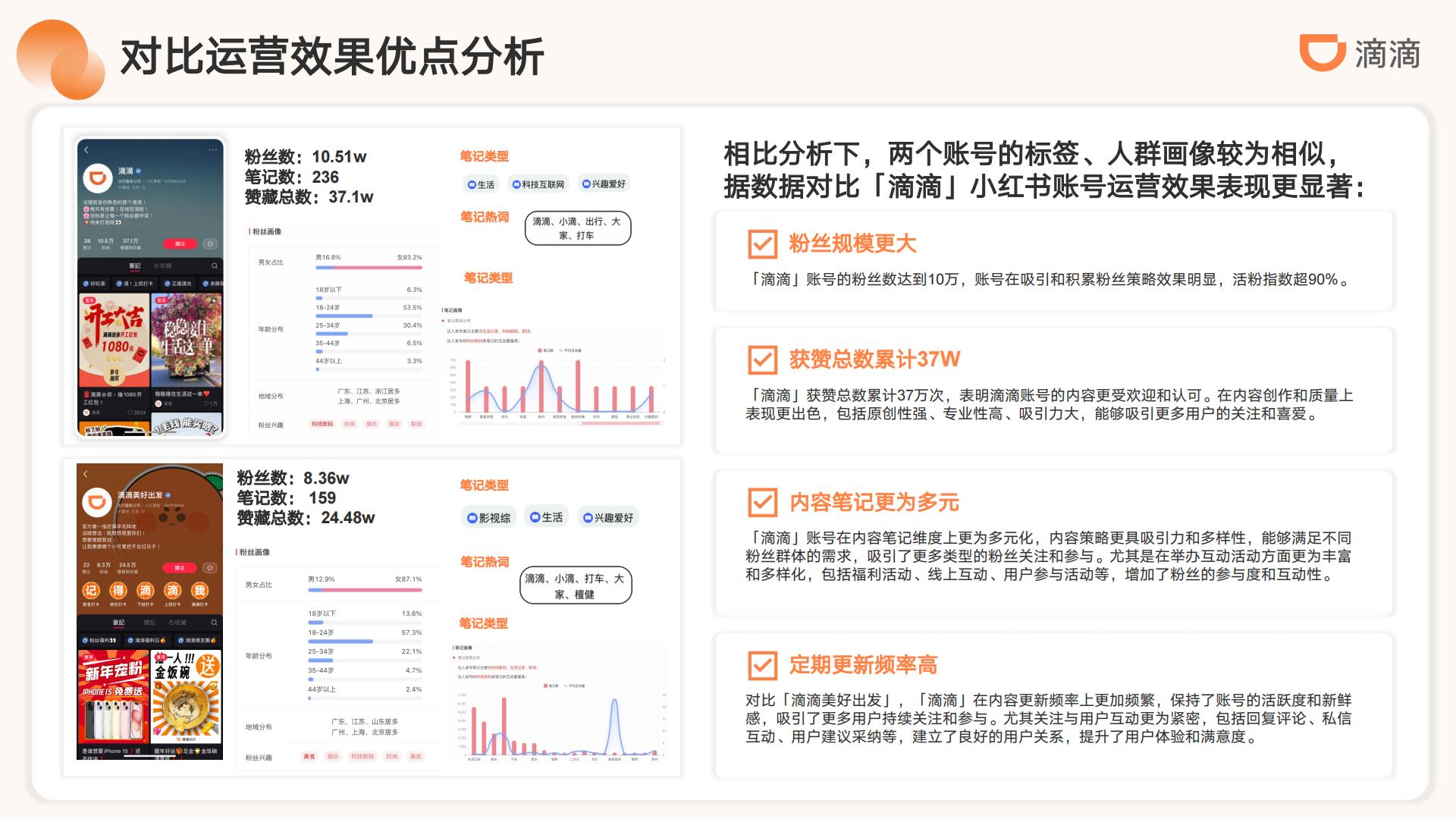The image size is (1456, 819).
Task: Click the slide title 对比运营效果优点分析
Action: click(x=332, y=57)
